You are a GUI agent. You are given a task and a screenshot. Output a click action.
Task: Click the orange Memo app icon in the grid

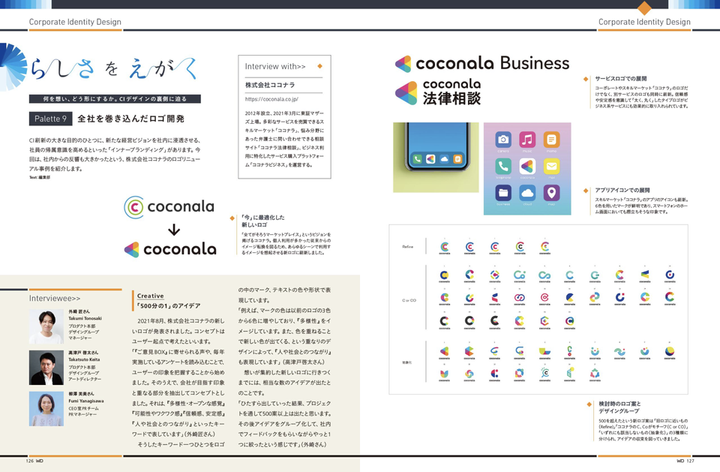coord(551,140)
